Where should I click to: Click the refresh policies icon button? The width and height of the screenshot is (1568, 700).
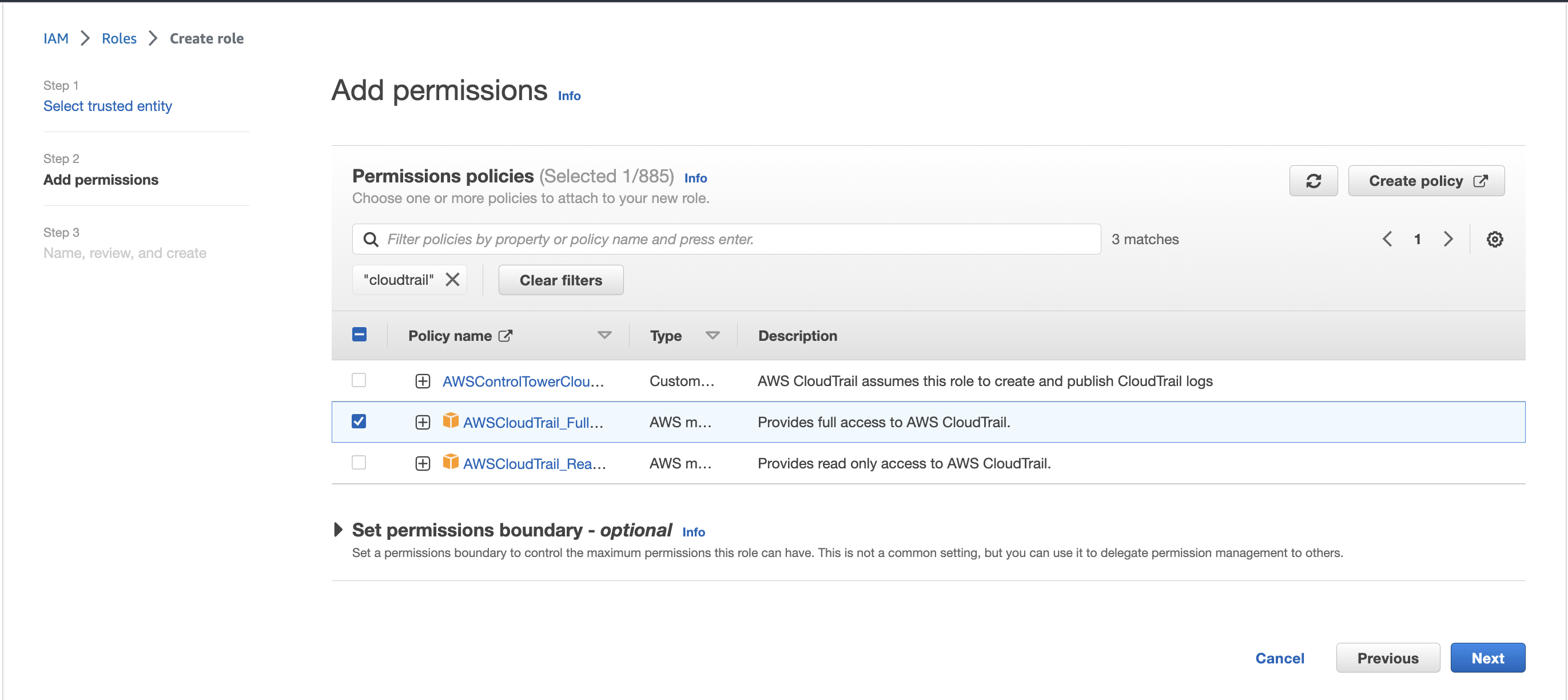pyautogui.click(x=1313, y=181)
